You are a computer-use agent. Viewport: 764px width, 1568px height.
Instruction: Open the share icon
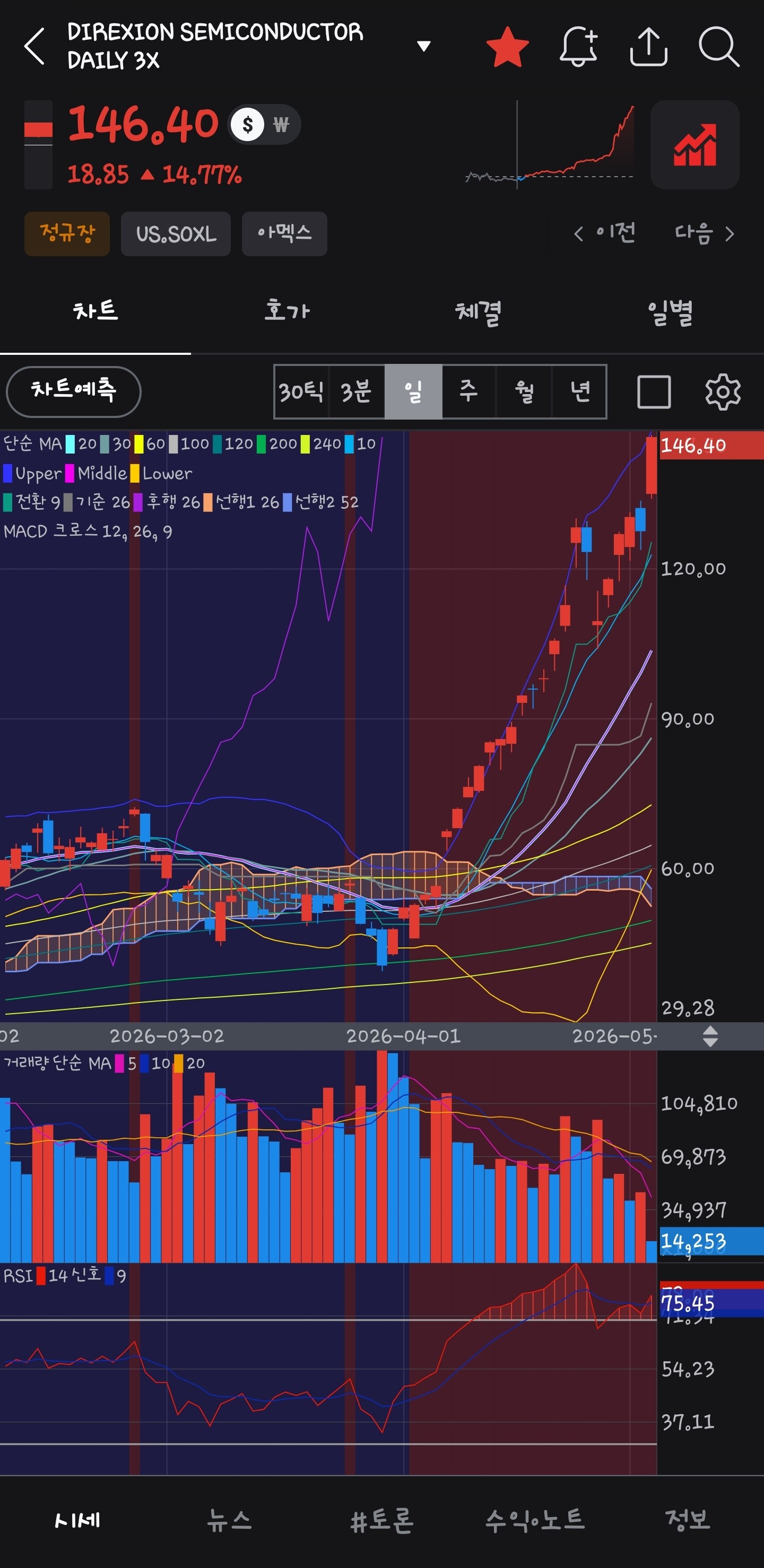pyautogui.click(x=648, y=46)
